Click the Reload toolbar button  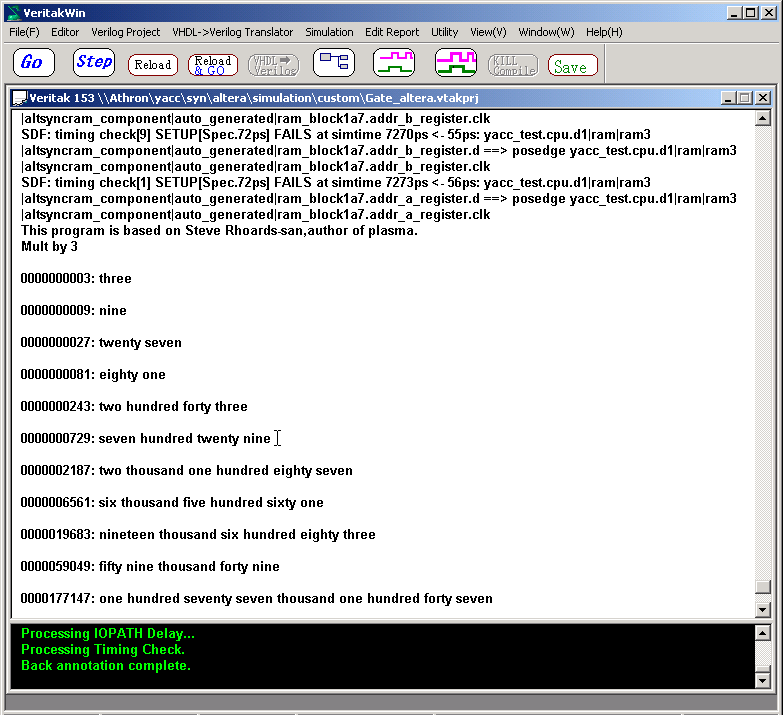pos(153,65)
